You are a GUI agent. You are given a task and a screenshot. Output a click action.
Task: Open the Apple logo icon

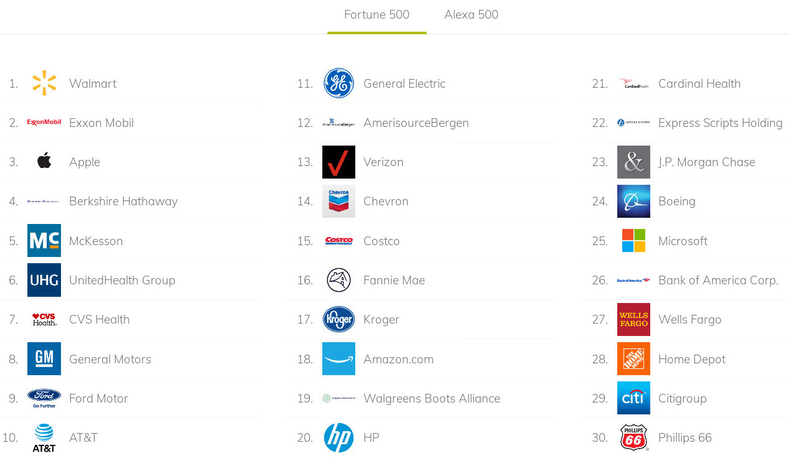44,162
